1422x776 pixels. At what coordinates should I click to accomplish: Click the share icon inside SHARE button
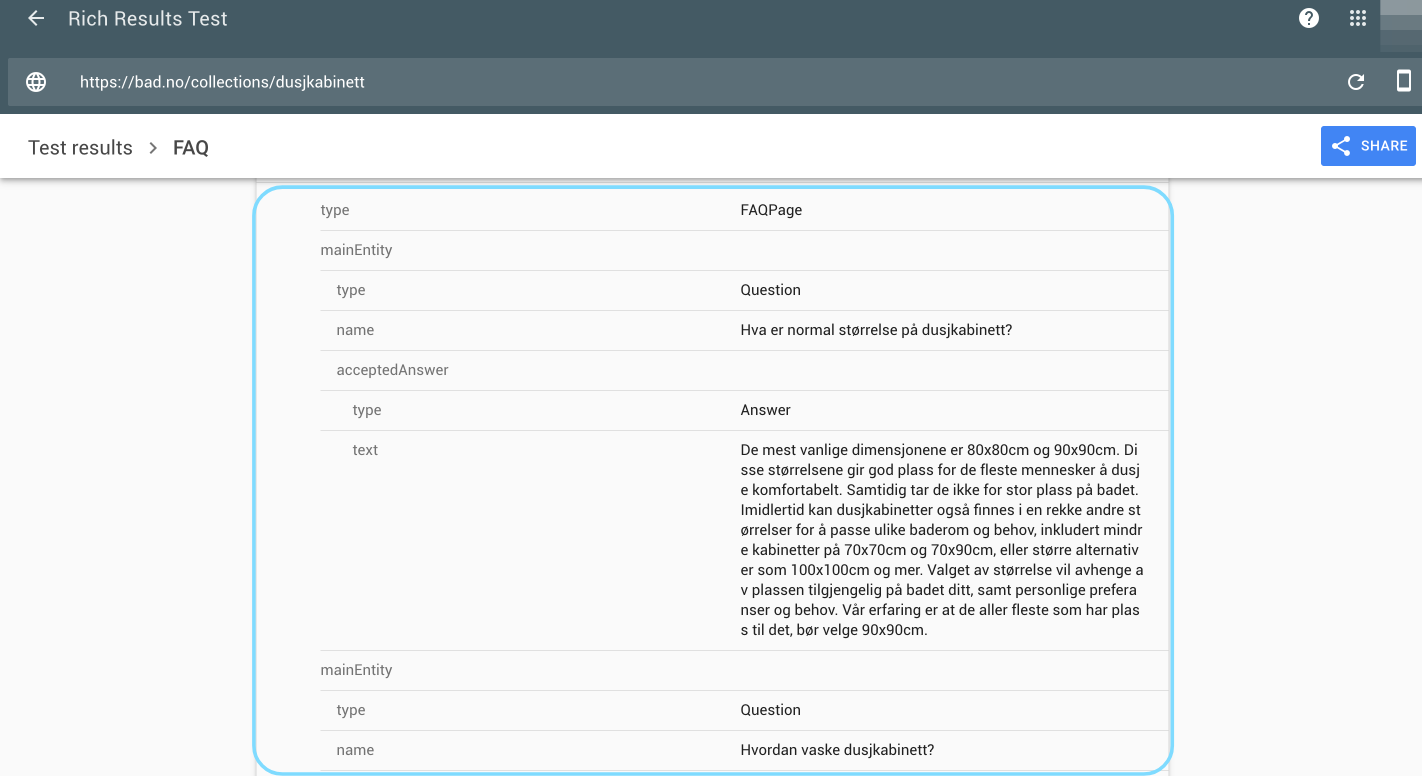(x=1340, y=145)
